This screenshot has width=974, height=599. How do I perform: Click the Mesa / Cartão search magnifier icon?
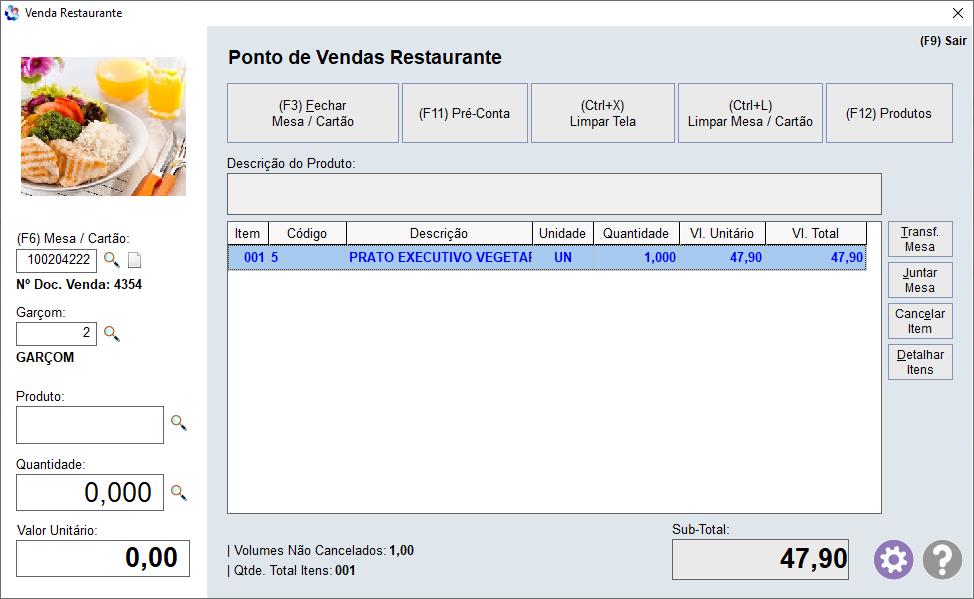(112, 260)
